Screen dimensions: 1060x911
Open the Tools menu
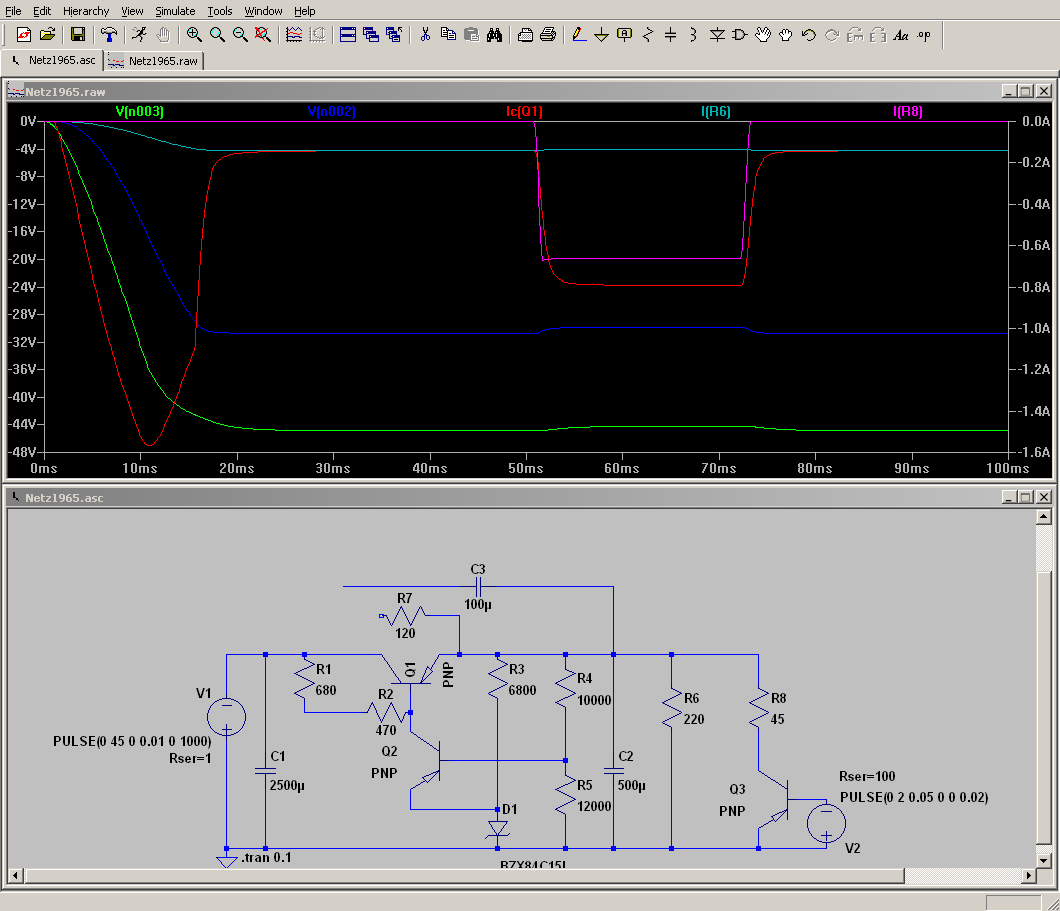[220, 11]
